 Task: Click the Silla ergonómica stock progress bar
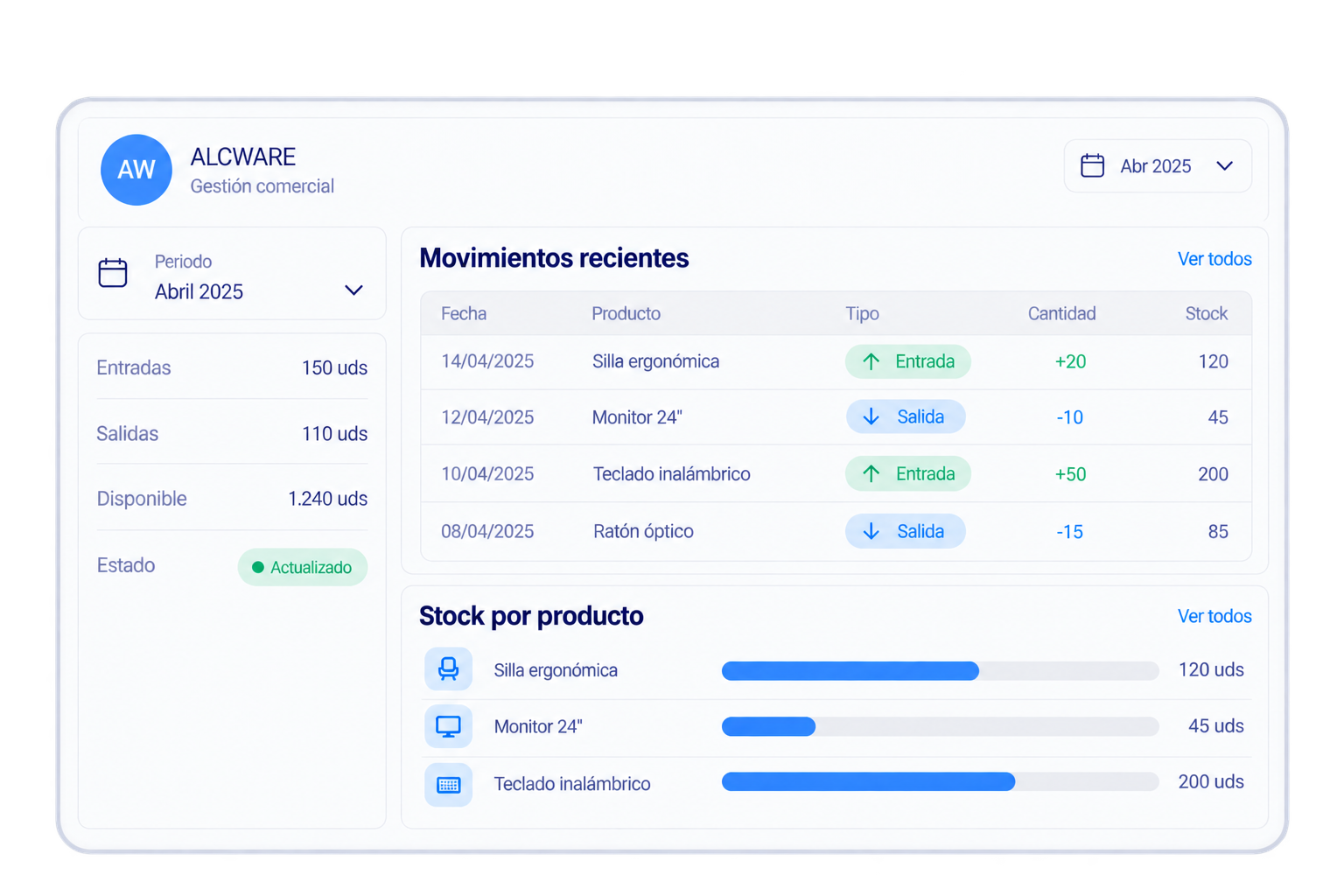tap(940, 671)
